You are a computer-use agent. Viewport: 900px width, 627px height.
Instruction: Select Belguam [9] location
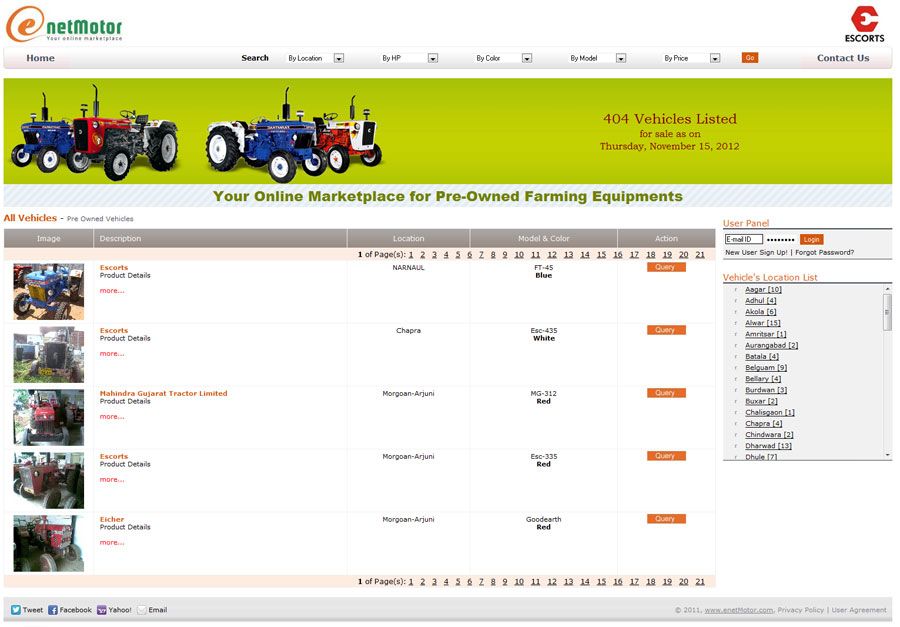[766, 367]
